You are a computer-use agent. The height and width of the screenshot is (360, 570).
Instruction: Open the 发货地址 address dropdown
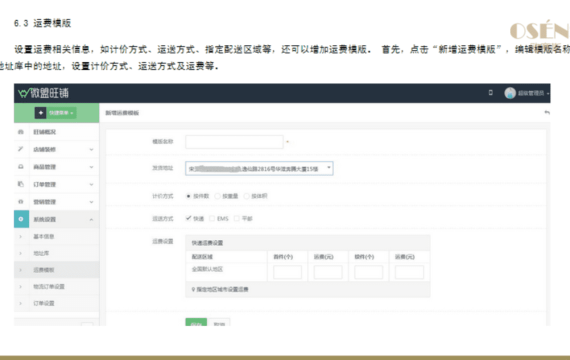click(259, 168)
